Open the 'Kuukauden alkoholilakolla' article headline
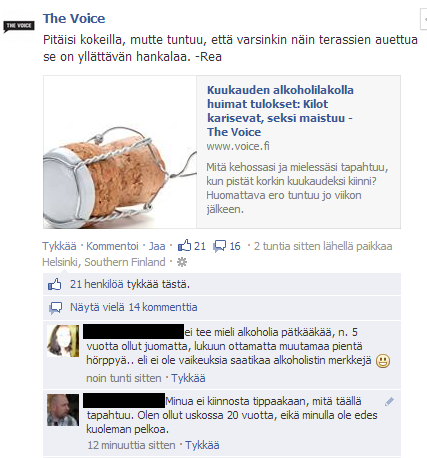The image size is (427, 458). pos(280,111)
